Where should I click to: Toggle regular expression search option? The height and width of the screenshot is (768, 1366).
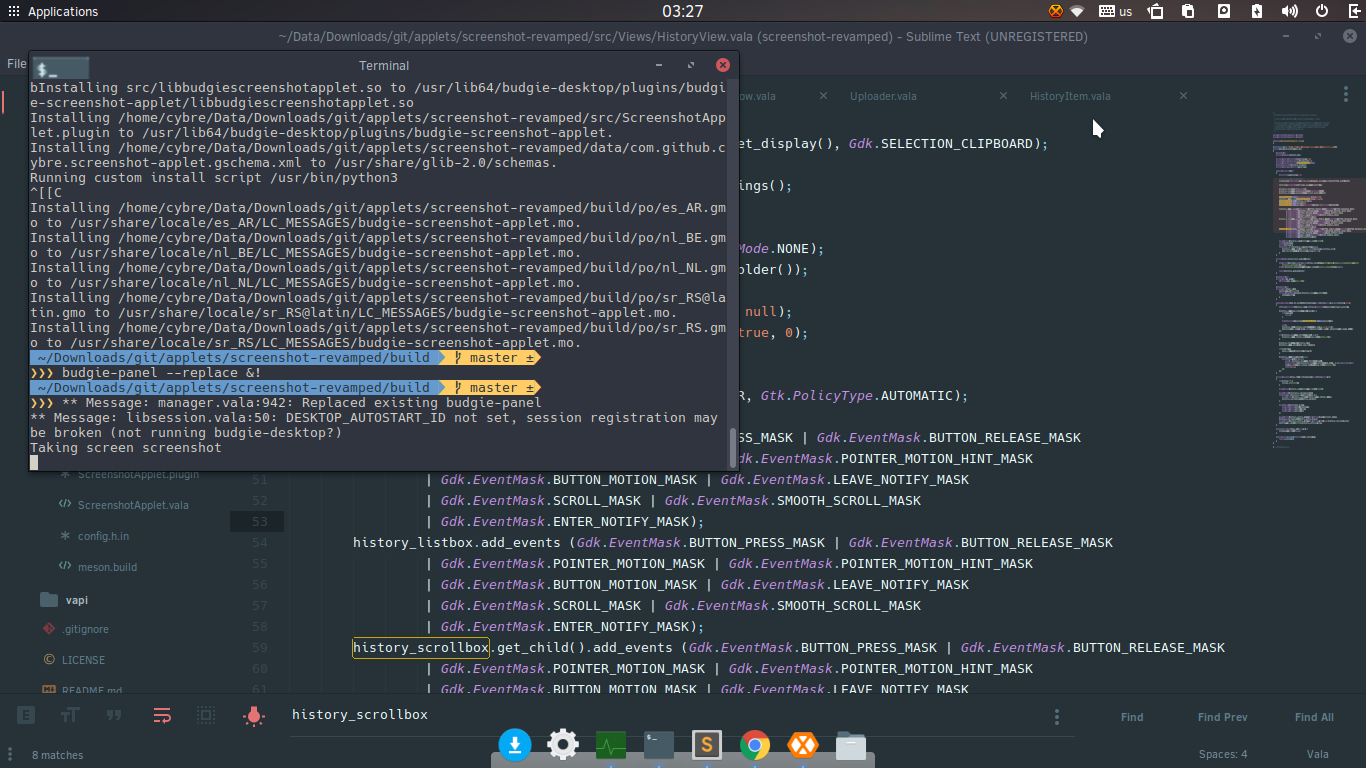pos(26,715)
